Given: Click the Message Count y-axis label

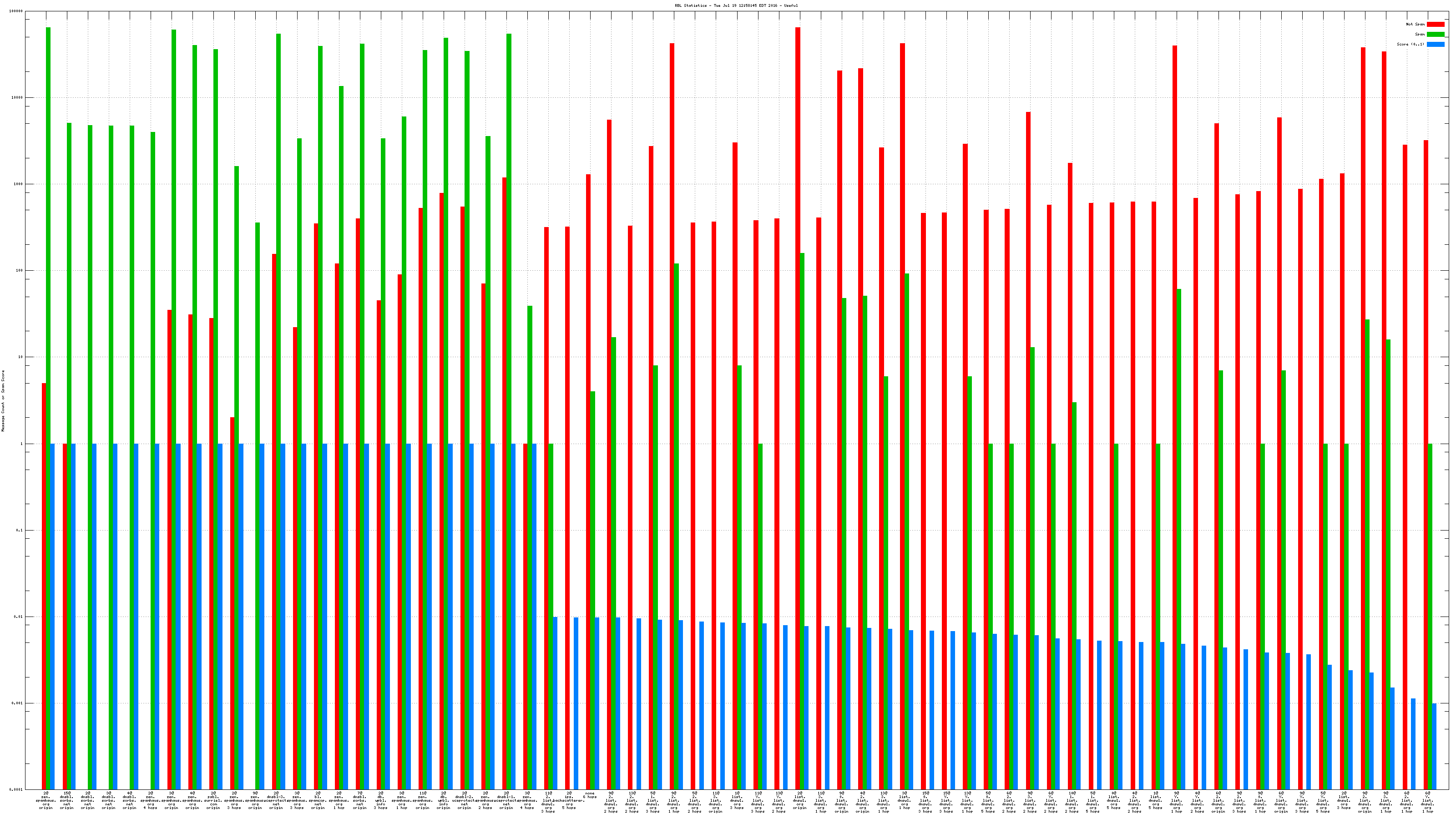Looking at the screenshot, I should point(3,401).
